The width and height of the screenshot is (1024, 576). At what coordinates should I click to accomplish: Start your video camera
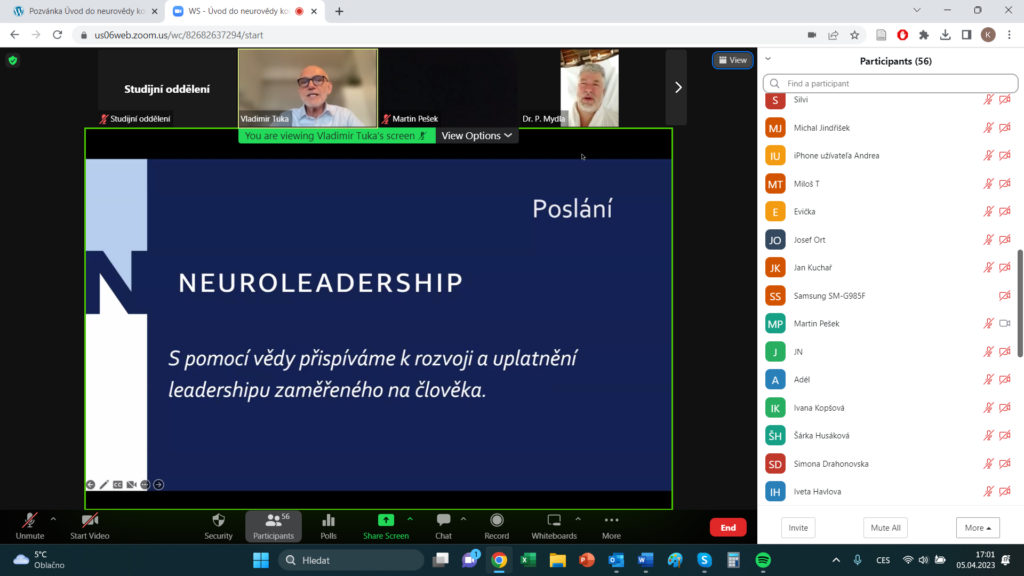point(89,526)
